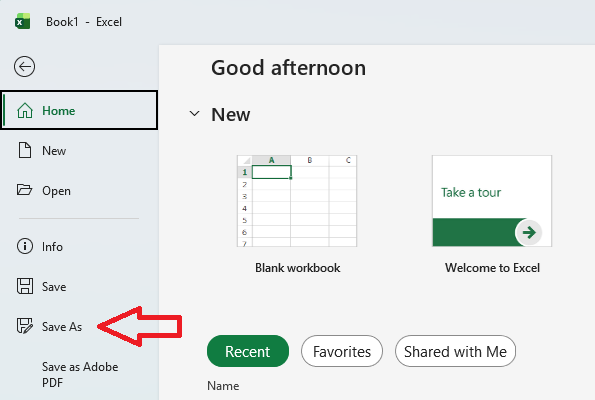The height and width of the screenshot is (400, 595).
Task: Select the Home house icon
Action: coord(25,110)
